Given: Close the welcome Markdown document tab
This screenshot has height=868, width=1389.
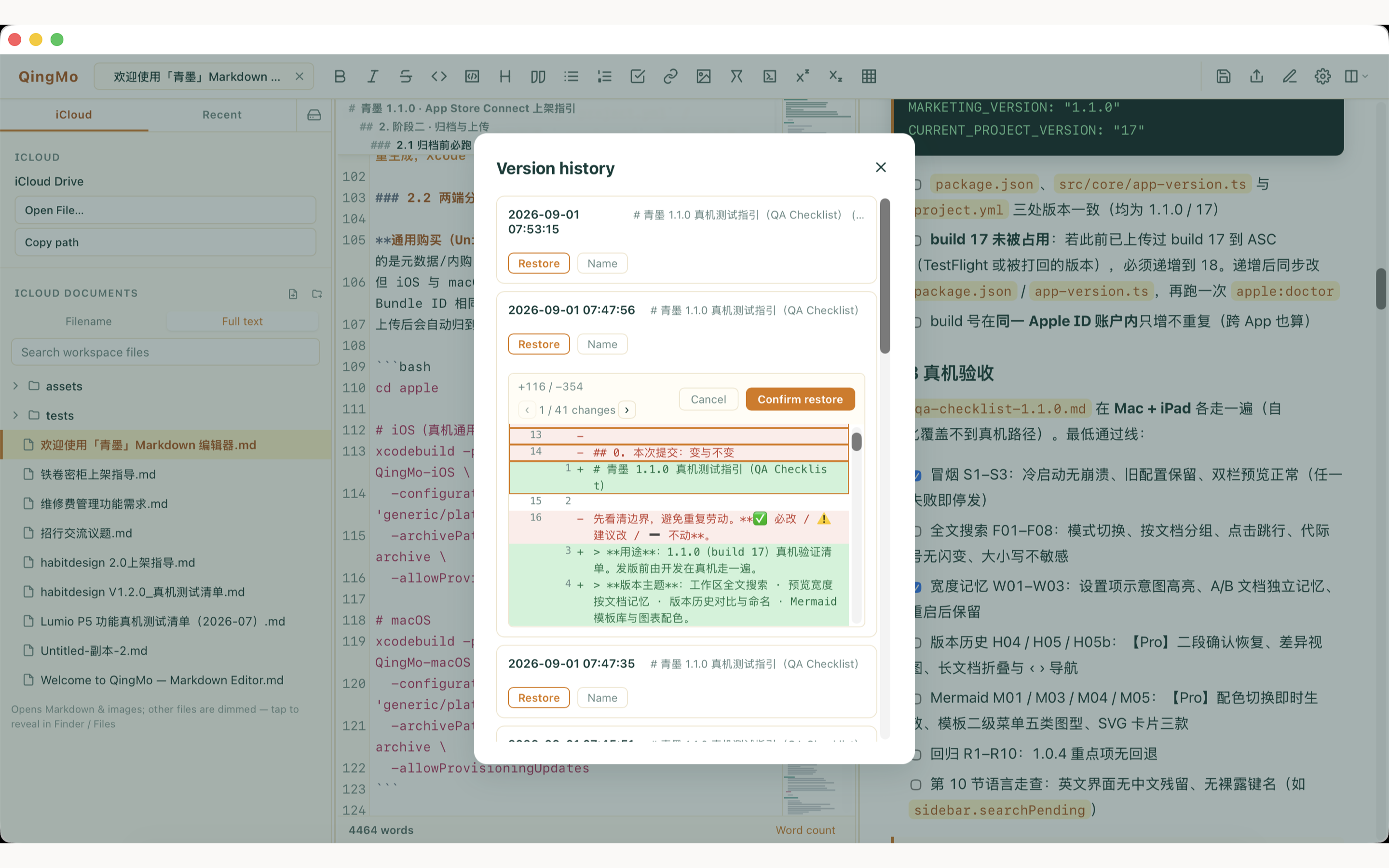Looking at the screenshot, I should tap(300, 76).
